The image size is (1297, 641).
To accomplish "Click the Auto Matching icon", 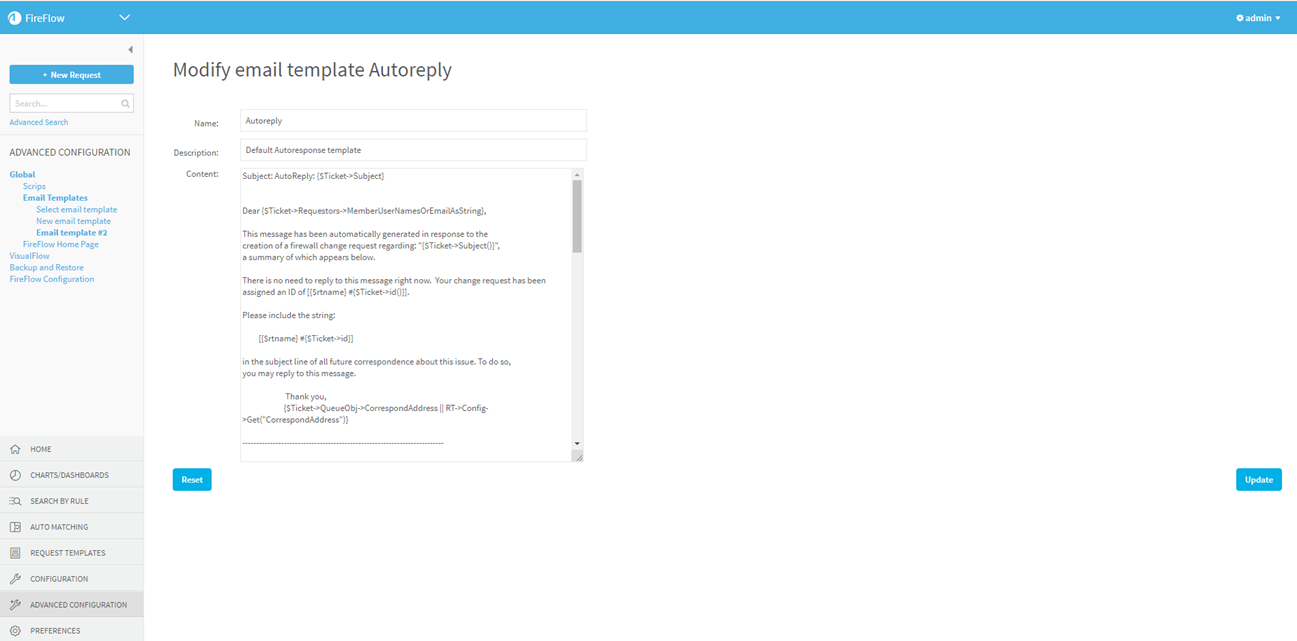I will pyautogui.click(x=15, y=527).
